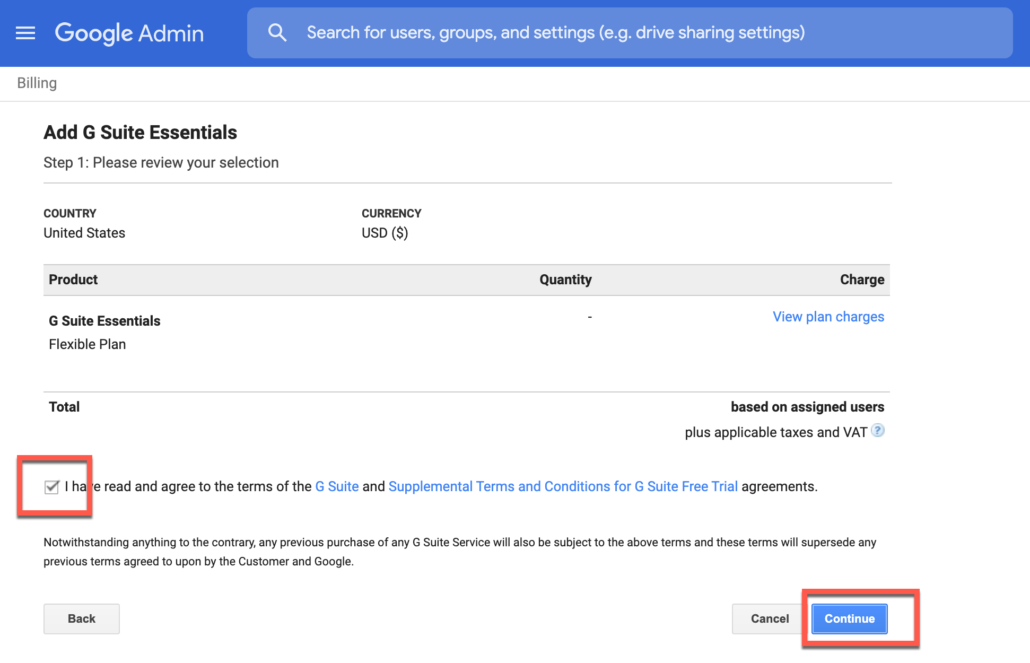Click the Continue button
The image size is (1030, 663).
[849, 619]
